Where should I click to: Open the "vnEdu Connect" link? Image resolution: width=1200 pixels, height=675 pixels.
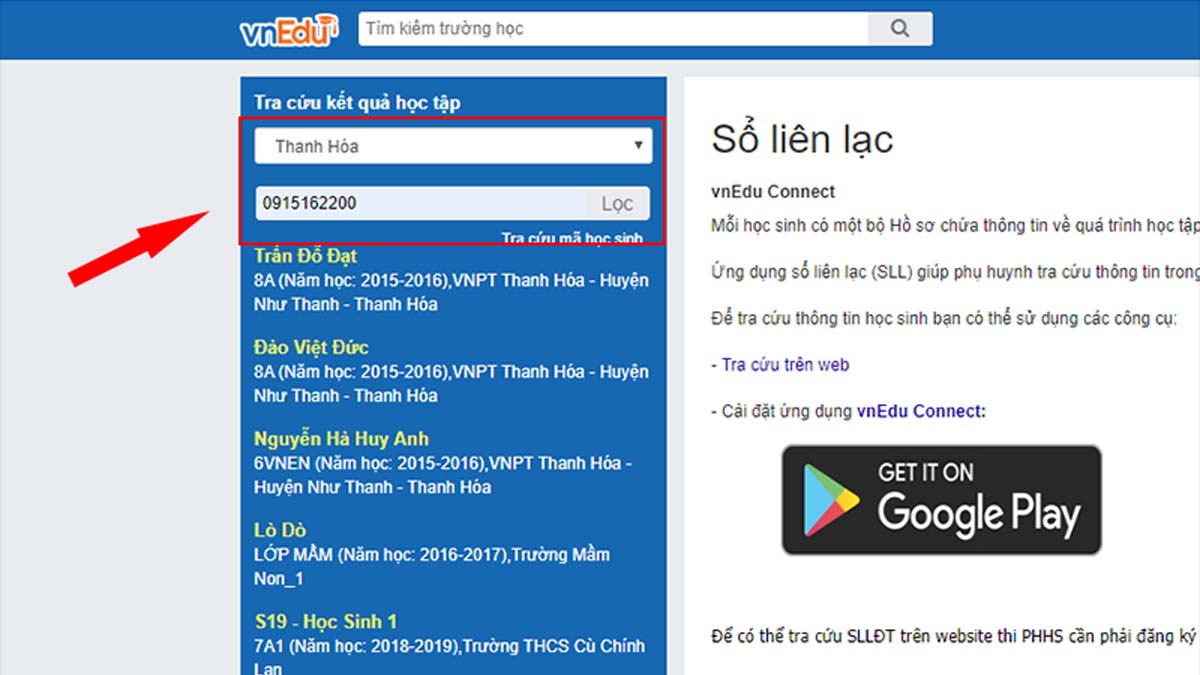coord(919,409)
